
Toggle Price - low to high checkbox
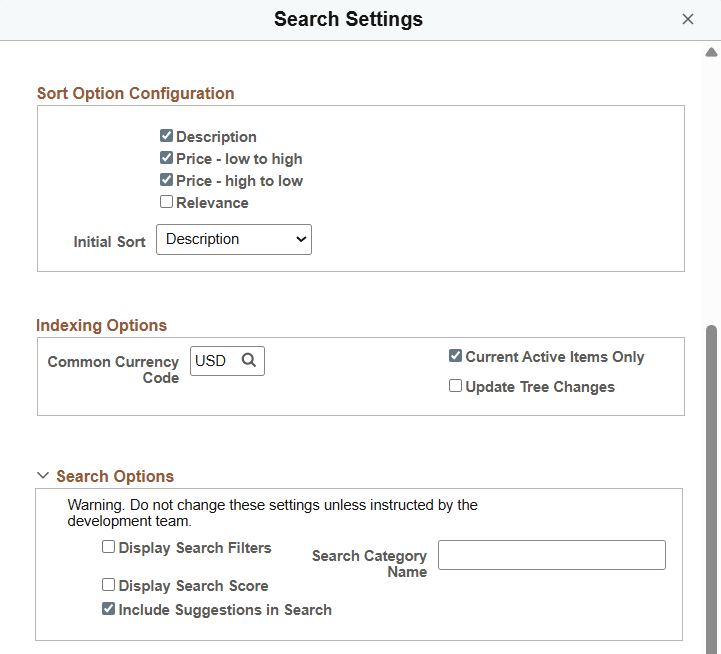(166, 158)
